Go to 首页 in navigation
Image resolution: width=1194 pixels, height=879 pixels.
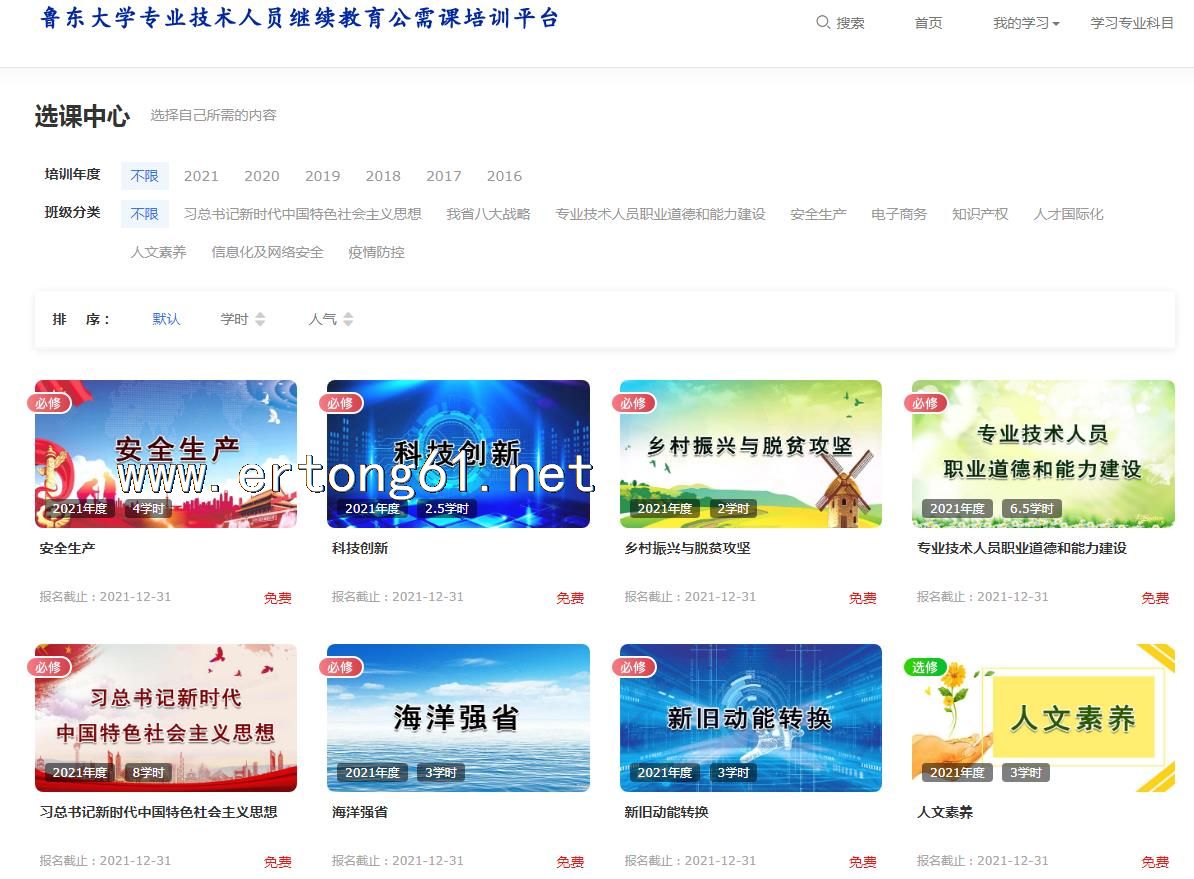pos(928,23)
